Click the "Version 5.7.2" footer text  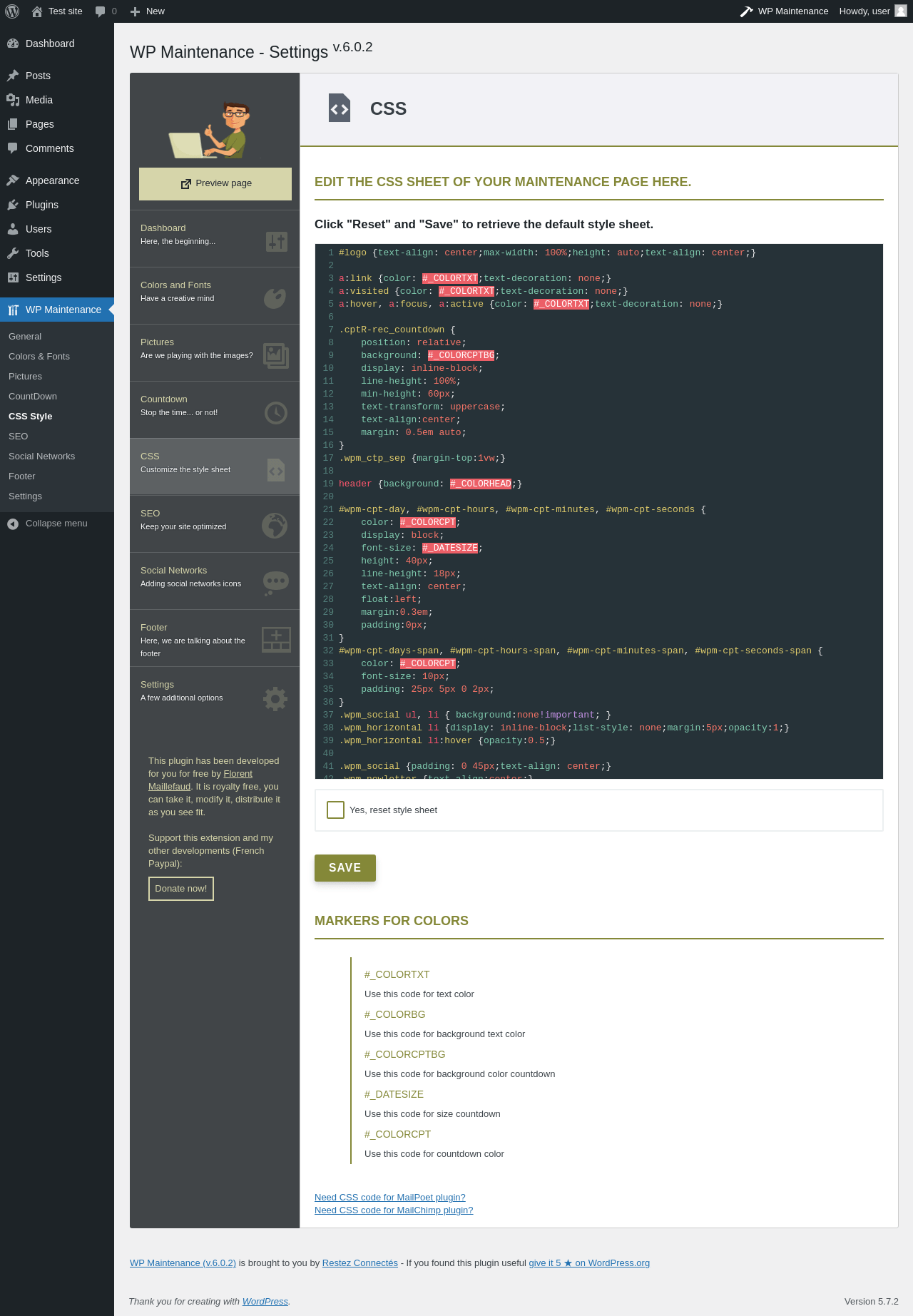(872, 1302)
